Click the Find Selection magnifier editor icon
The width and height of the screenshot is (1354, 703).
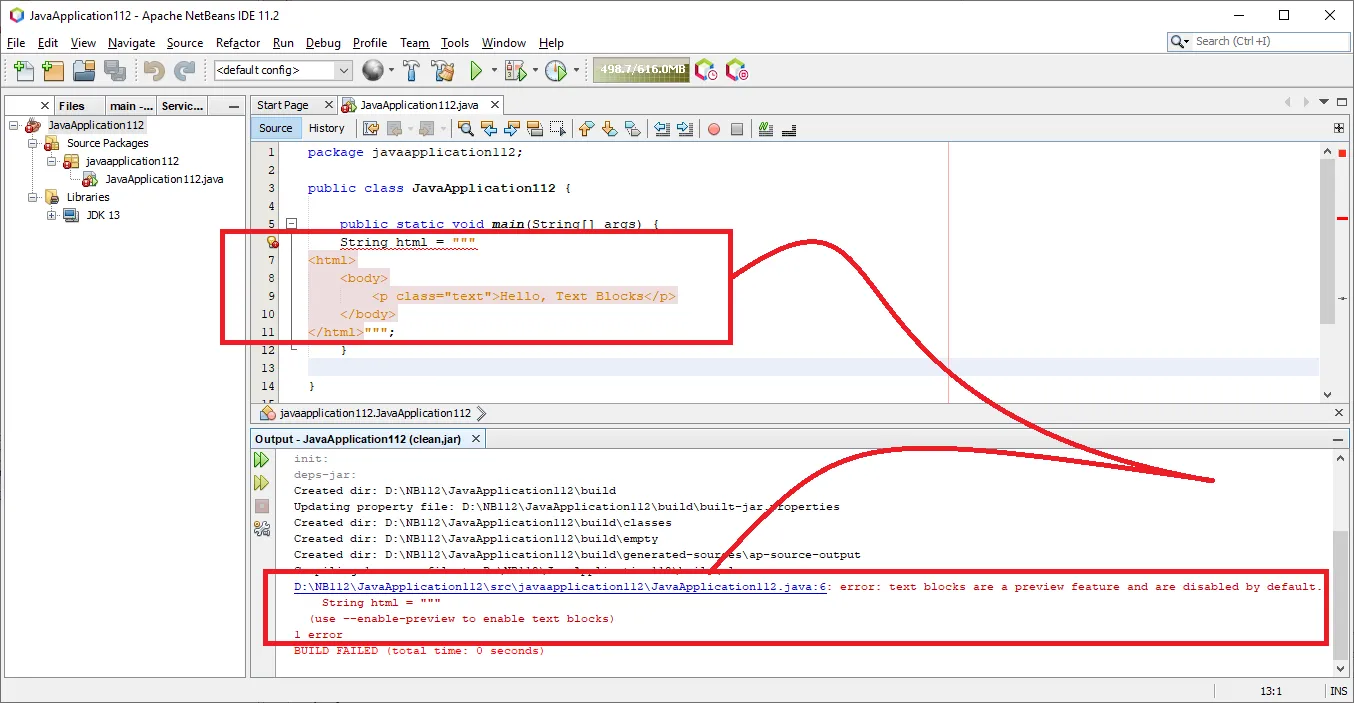tap(465, 128)
